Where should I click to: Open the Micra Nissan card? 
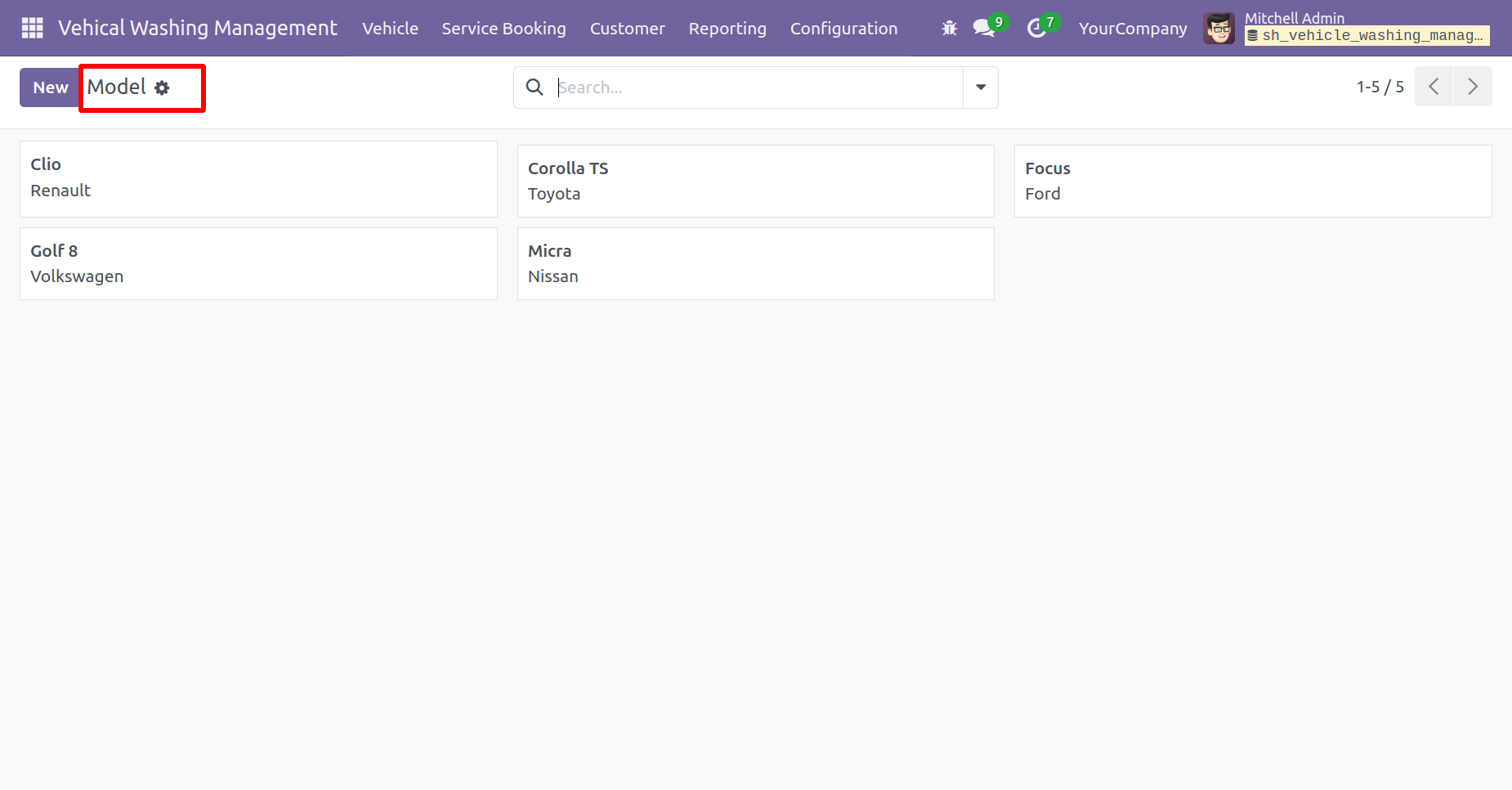(756, 263)
